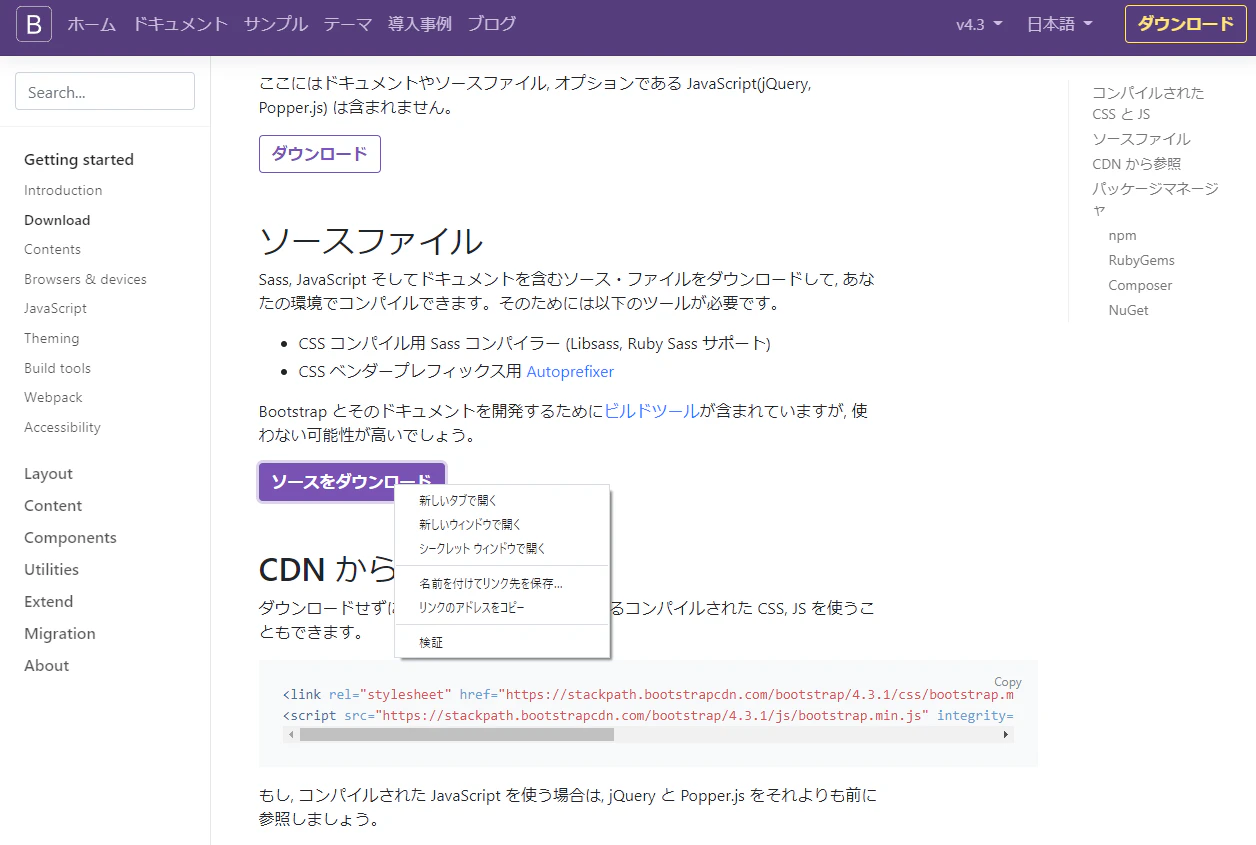The width and height of the screenshot is (1256, 845).
Task: Click the code block scroll left arrow
Action: [x=291, y=734]
